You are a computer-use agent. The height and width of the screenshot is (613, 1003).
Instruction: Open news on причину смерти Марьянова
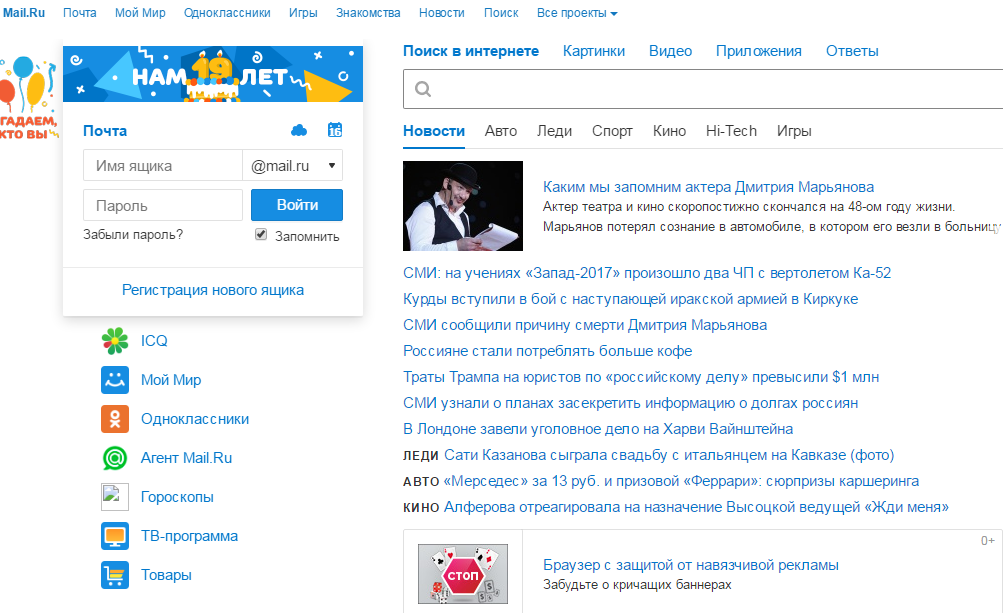pyautogui.click(x=585, y=325)
